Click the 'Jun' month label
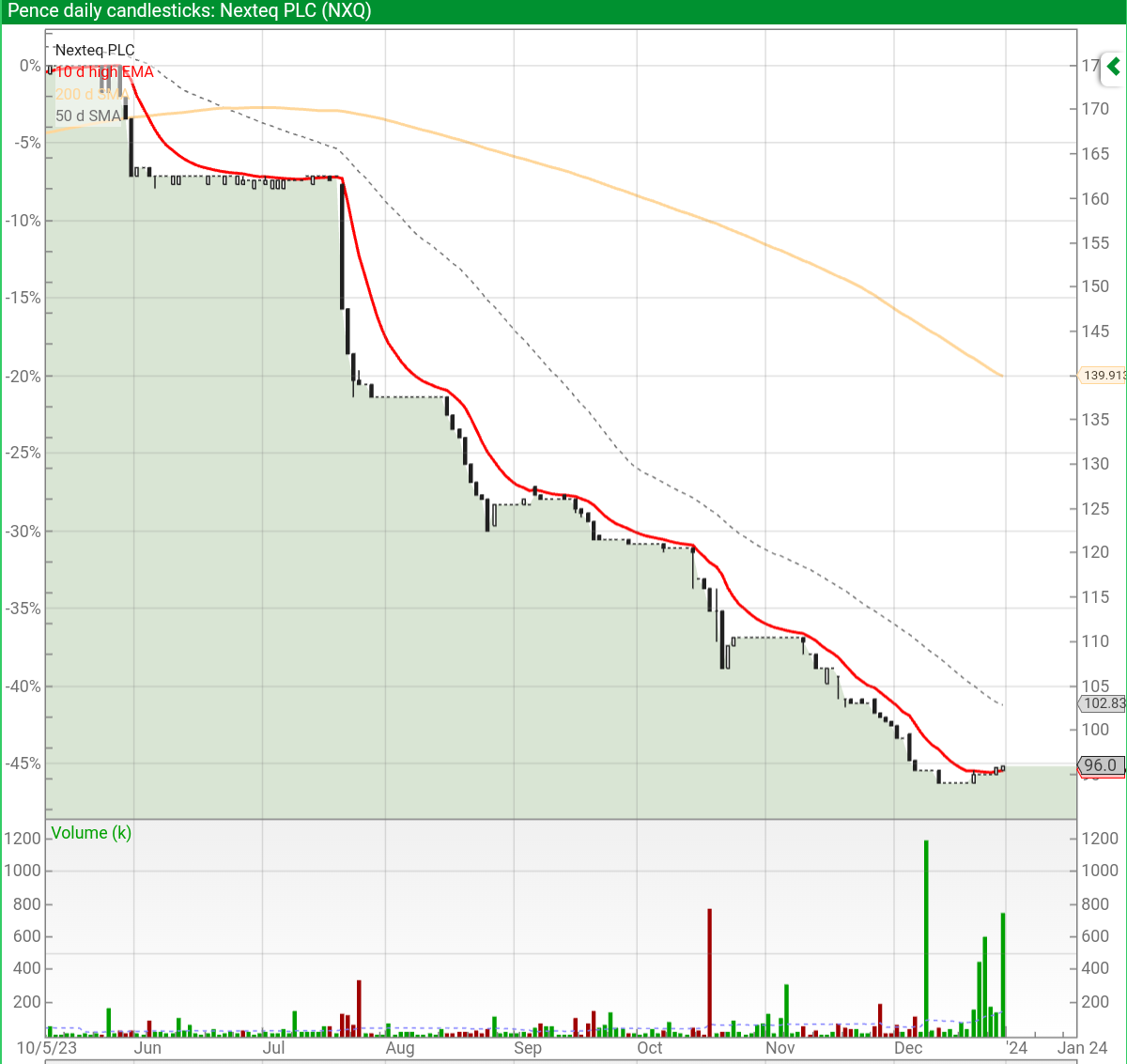1127x1064 pixels. click(147, 1048)
